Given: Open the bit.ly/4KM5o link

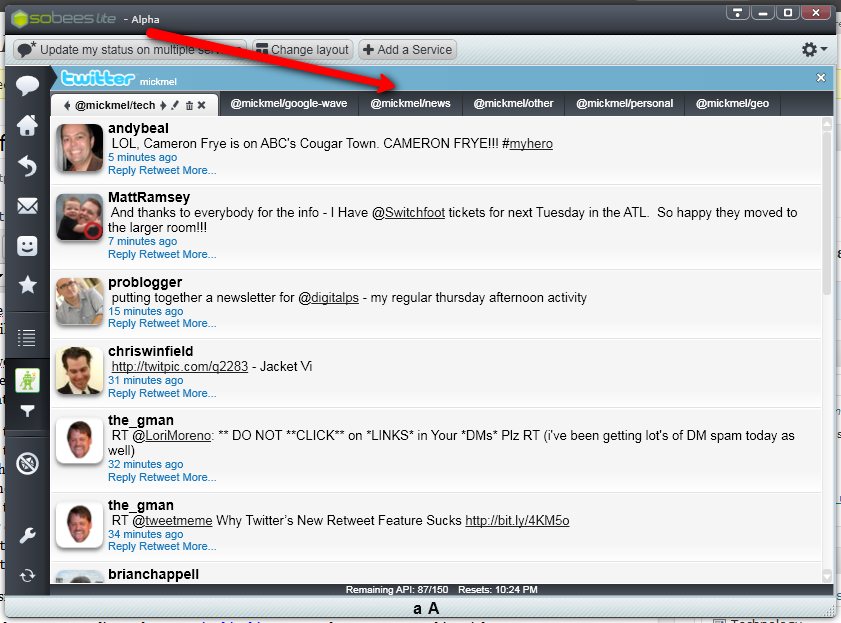Looking at the screenshot, I should pyautogui.click(x=517, y=521).
